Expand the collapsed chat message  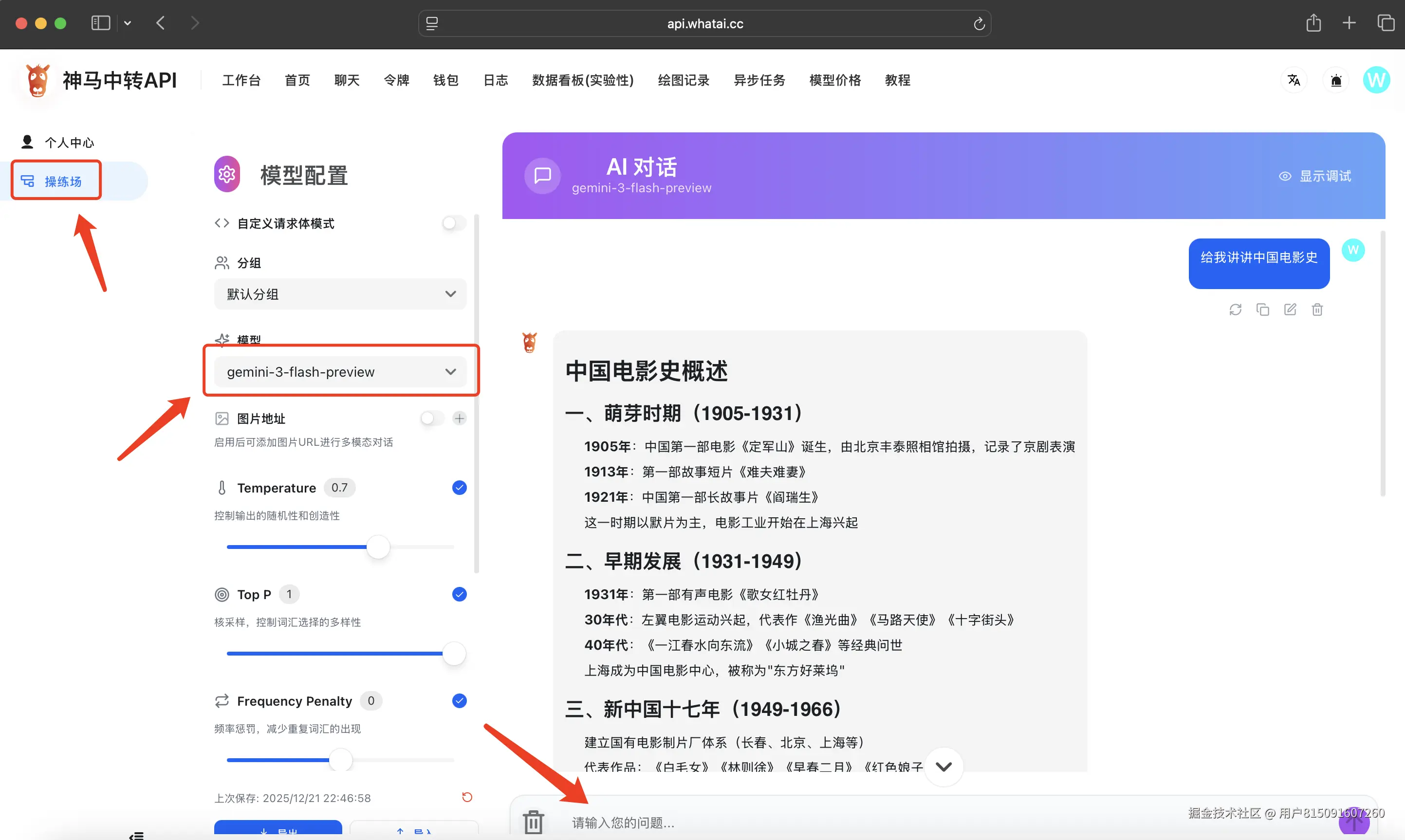tap(943, 767)
